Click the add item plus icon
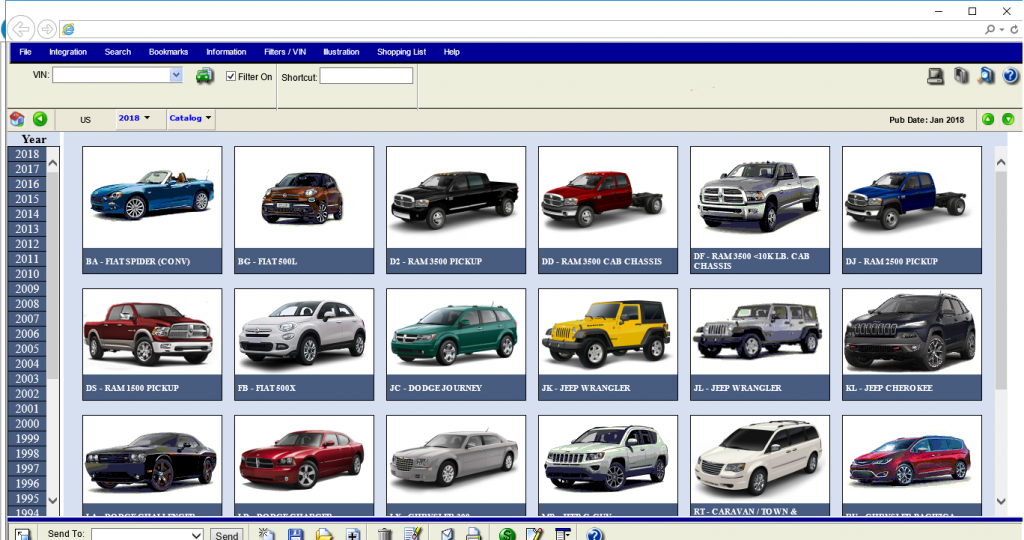 (353, 534)
